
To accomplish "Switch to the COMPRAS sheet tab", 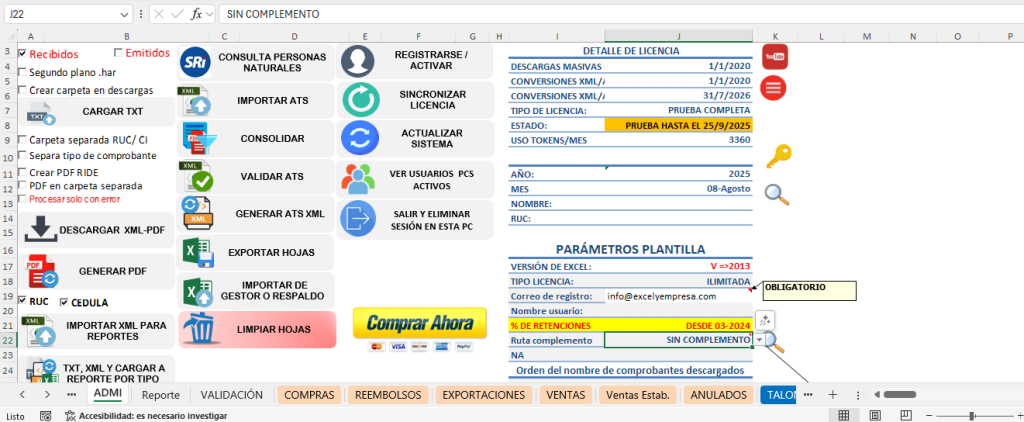I will 309,395.
